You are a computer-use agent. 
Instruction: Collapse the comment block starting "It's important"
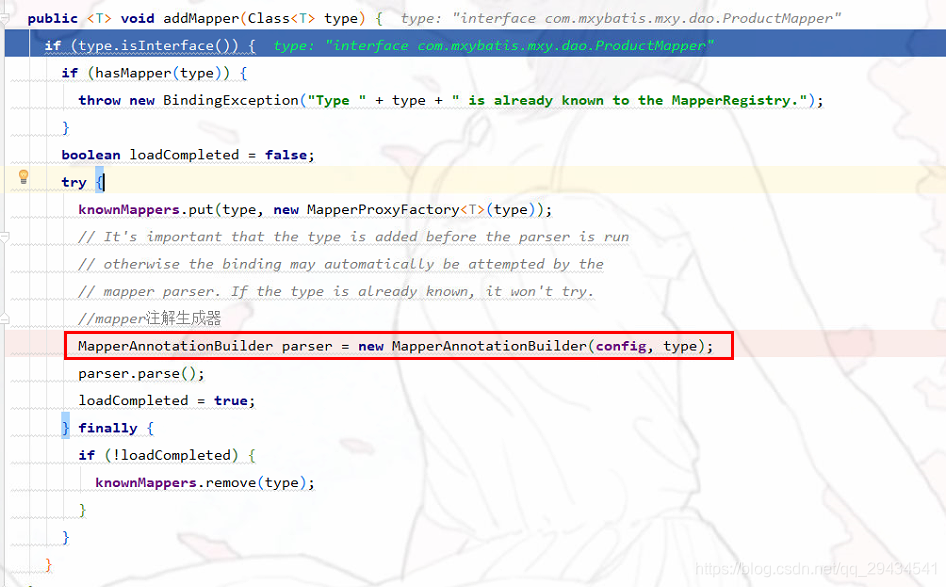tap(4, 237)
